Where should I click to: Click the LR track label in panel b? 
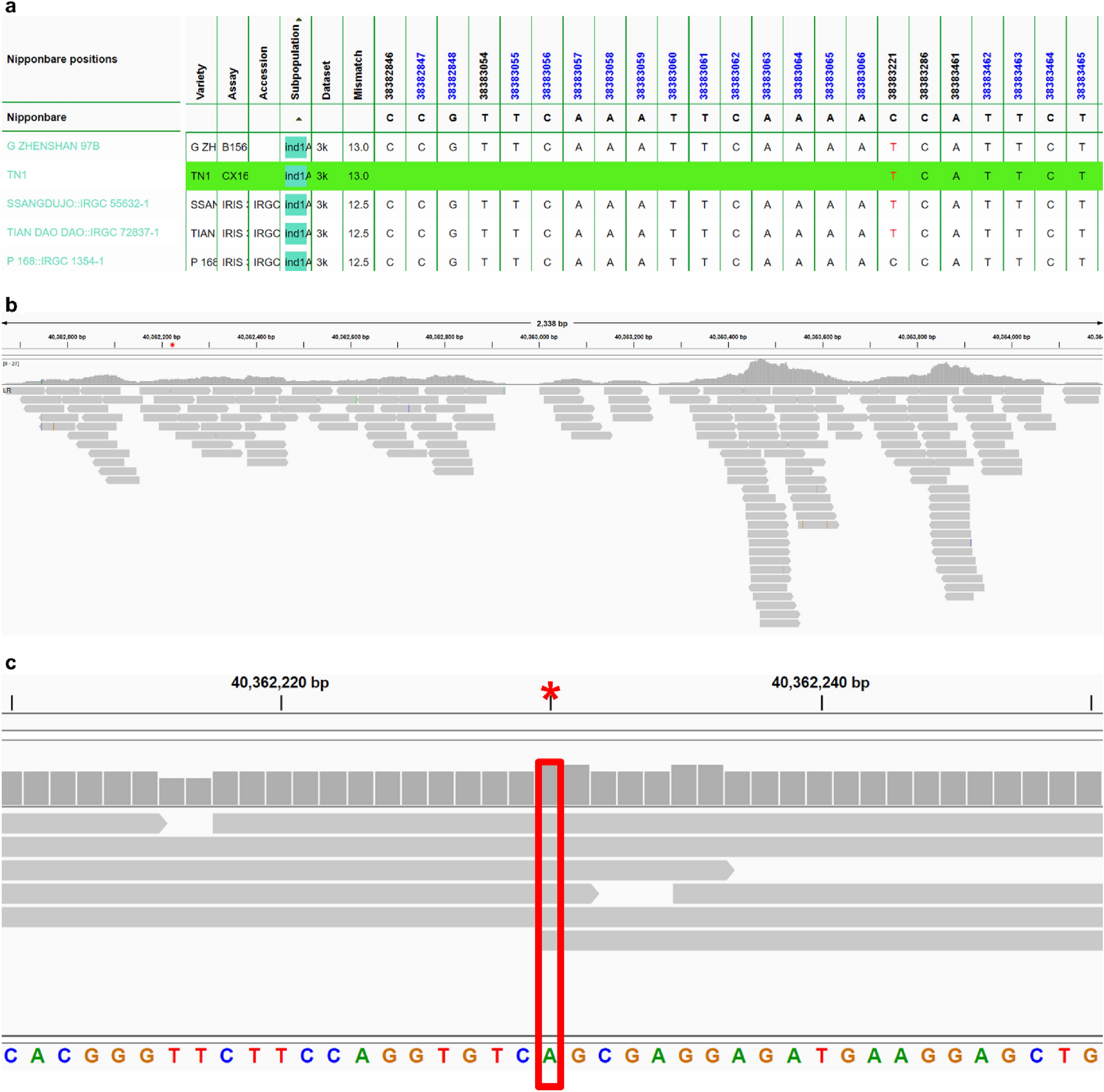(7, 390)
